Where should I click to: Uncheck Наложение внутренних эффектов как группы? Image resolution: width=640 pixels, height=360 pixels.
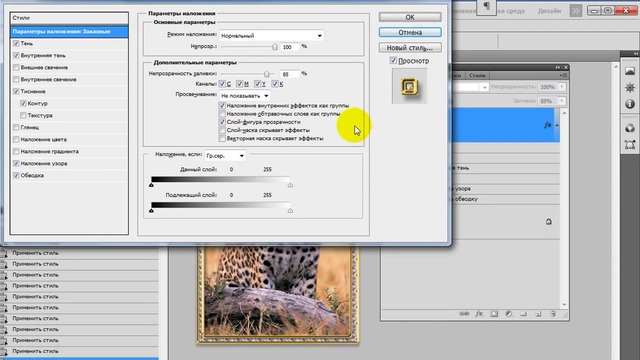pyautogui.click(x=222, y=106)
